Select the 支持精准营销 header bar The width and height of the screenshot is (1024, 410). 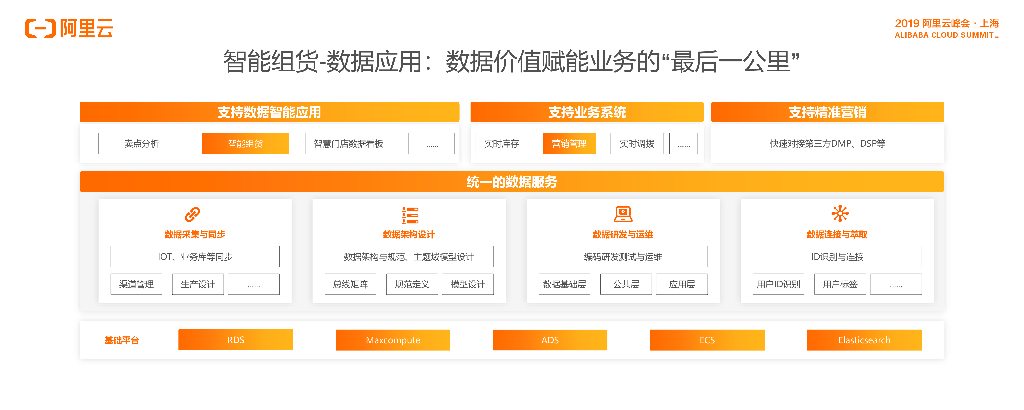[827, 112]
